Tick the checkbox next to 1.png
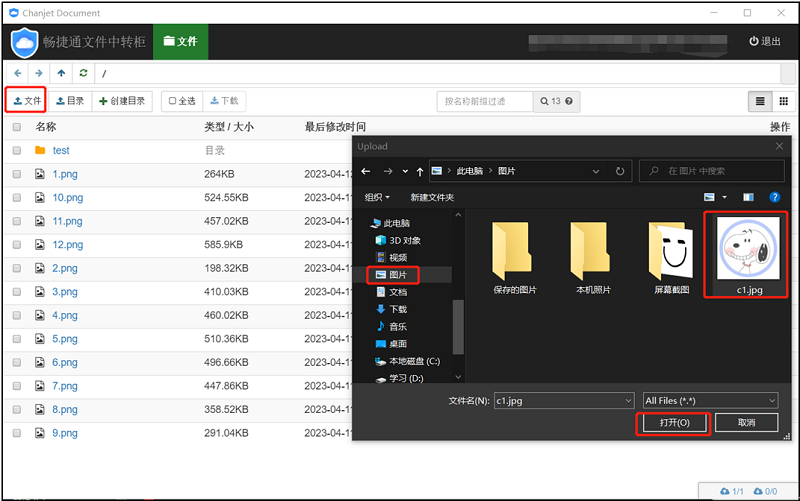Viewport: 800px width, 501px height. pyautogui.click(x=17, y=174)
